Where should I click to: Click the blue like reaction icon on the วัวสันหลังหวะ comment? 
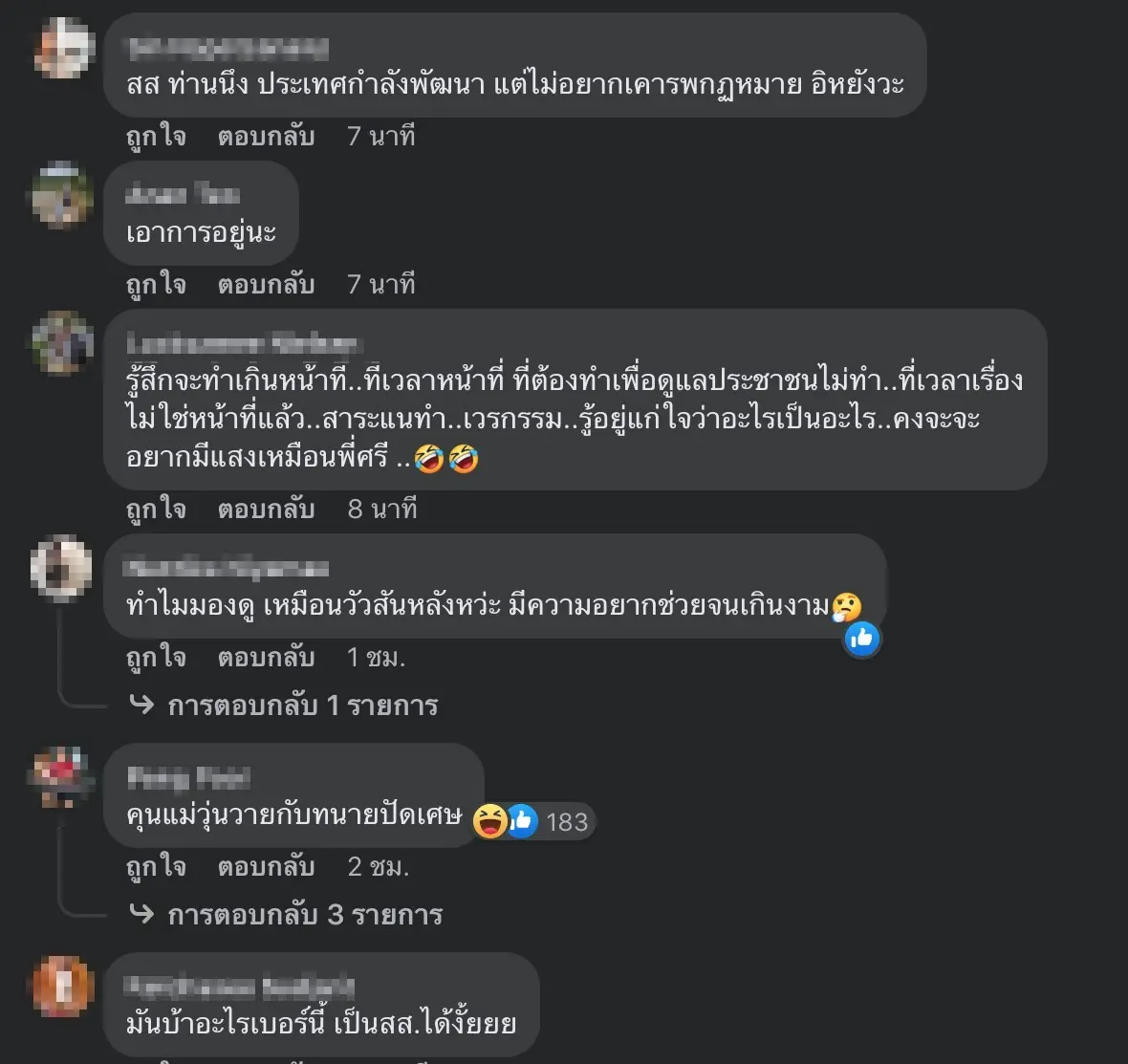(x=862, y=639)
